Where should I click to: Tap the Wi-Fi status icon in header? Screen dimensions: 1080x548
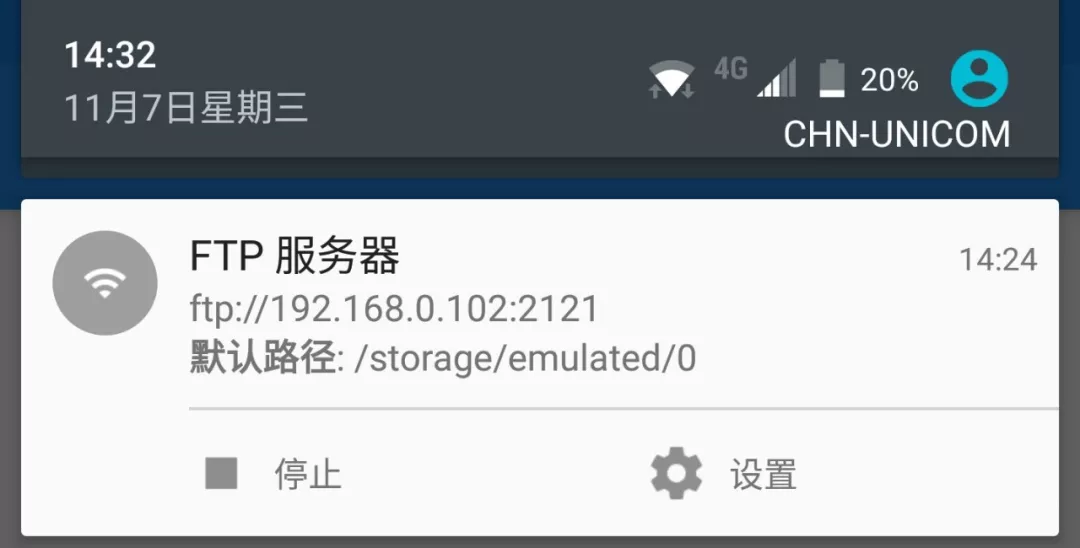click(x=672, y=78)
